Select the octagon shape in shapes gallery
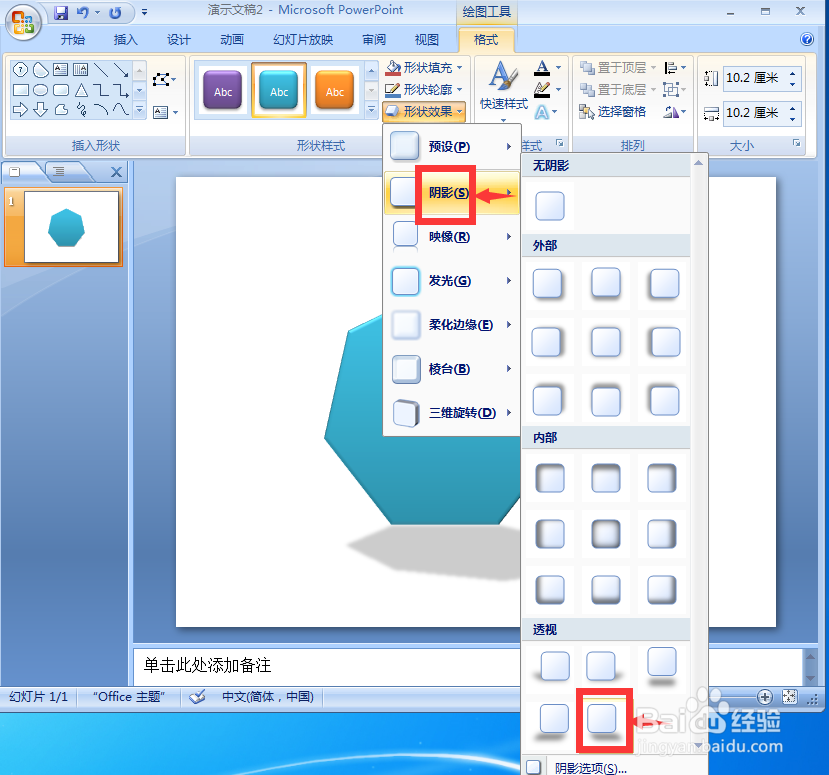Viewport: 829px width, 775px height. point(20,69)
